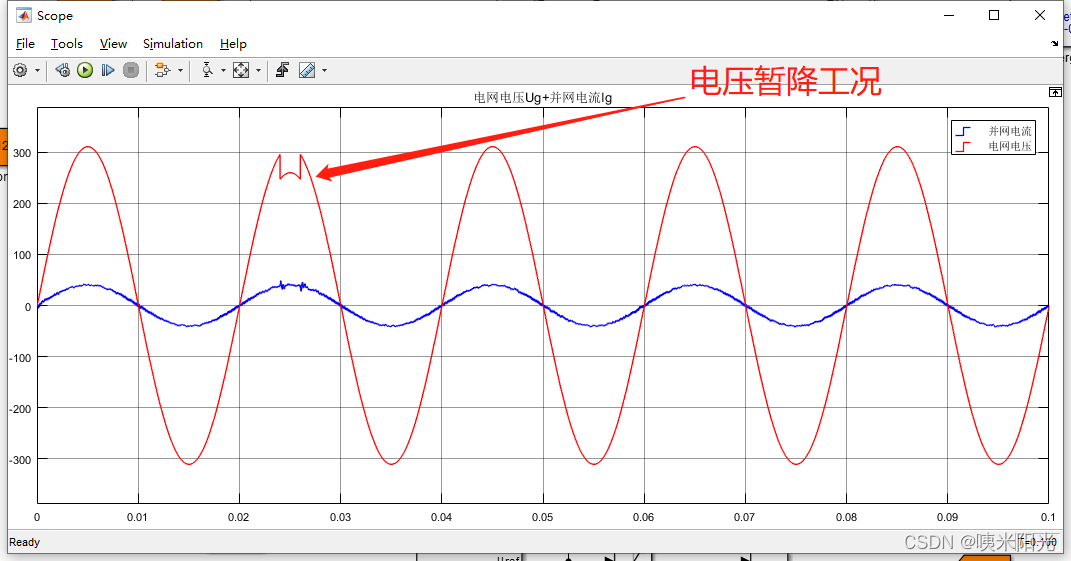The height and width of the screenshot is (561, 1071).
Task: Expand the zoom tool dropdown arrow
Action: (223, 70)
